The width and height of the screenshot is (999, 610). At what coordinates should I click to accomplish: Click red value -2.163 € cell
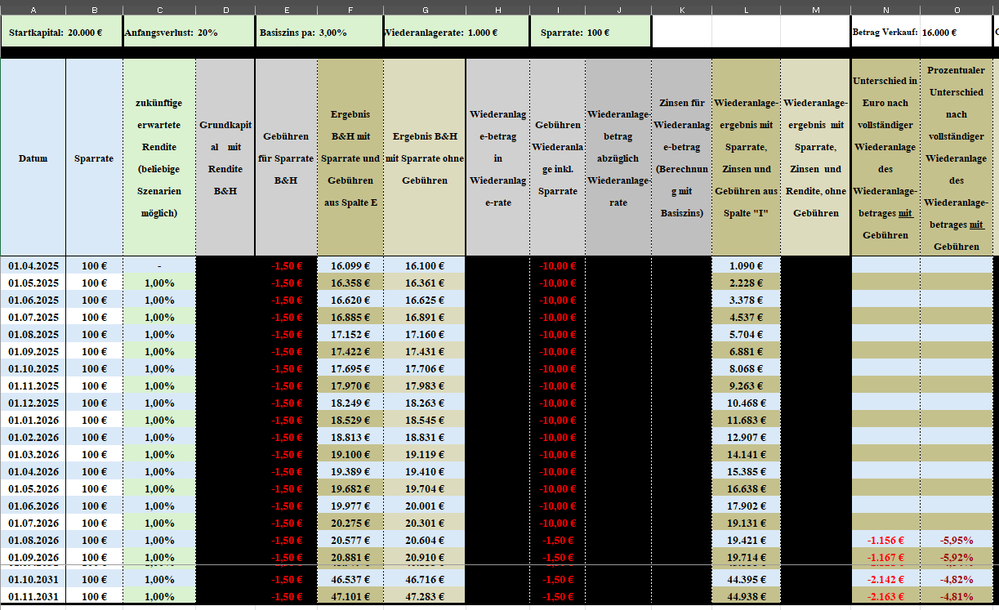[886, 597]
